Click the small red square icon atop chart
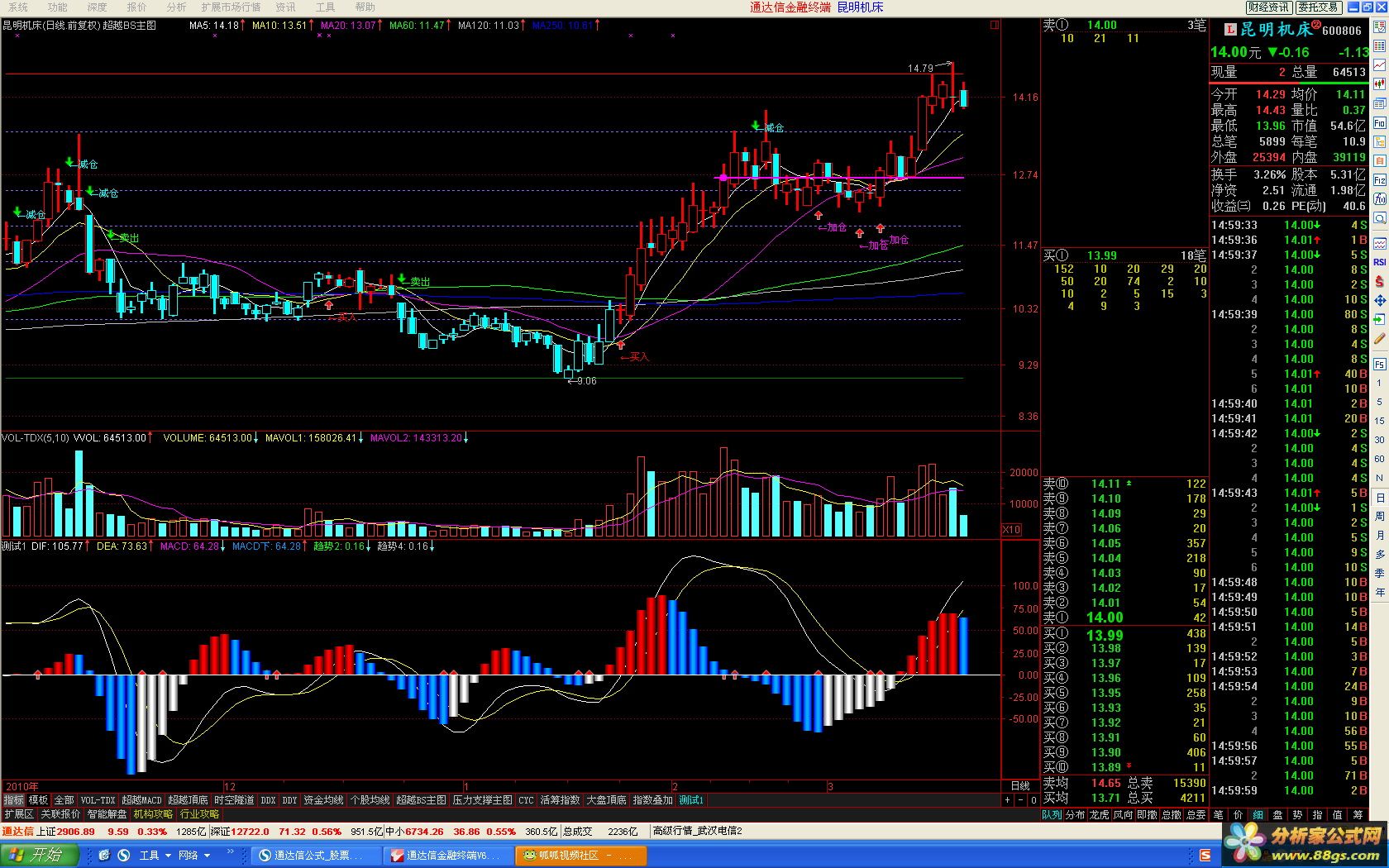The image size is (1389, 868). tap(995, 25)
